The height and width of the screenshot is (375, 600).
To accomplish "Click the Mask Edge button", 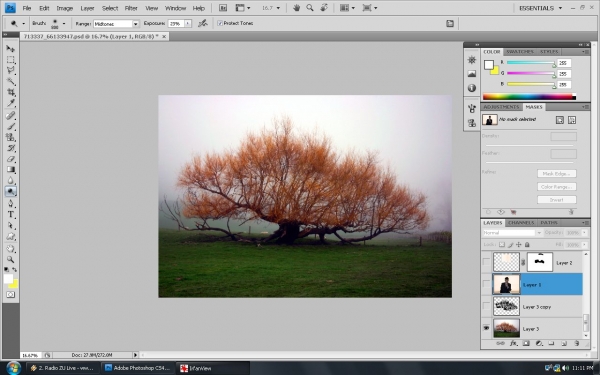I will (x=557, y=174).
